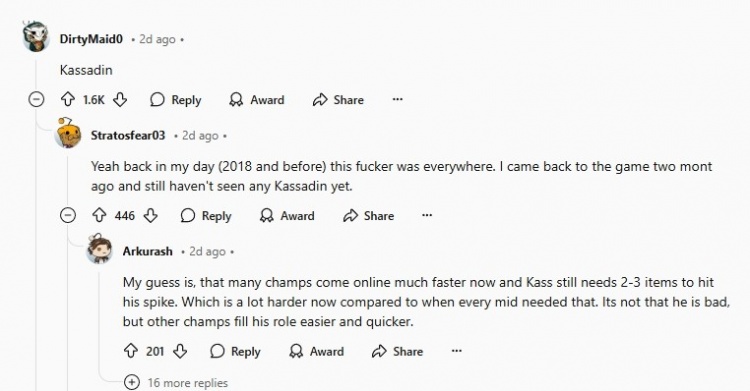Open DirtyMaid0's avatar profile picture
Screen dimensions: 750x391
(x=36, y=36)
